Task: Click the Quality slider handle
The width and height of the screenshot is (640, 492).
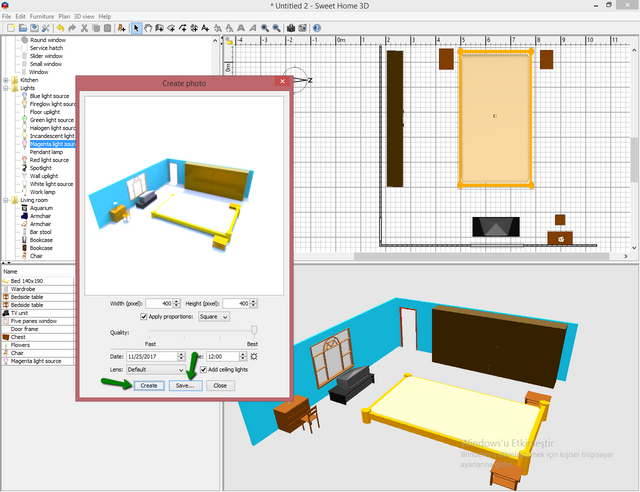Action: tap(253, 331)
